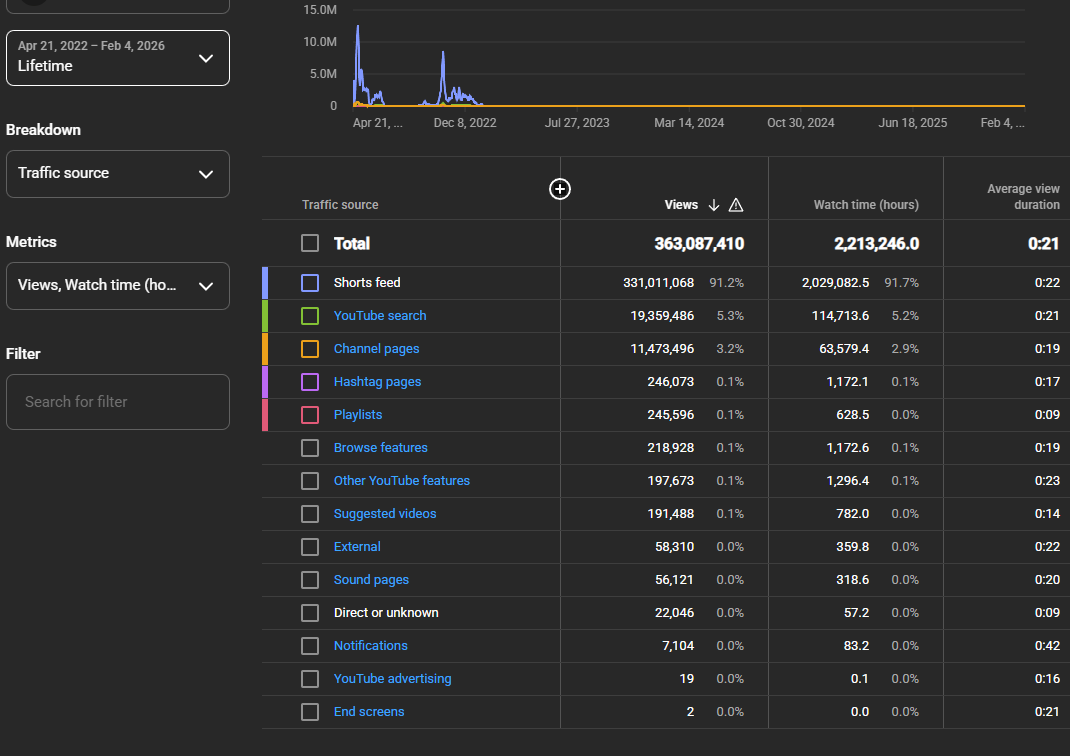Sort by Average view duration column header
The image size is (1070, 756).
pos(1022,197)
